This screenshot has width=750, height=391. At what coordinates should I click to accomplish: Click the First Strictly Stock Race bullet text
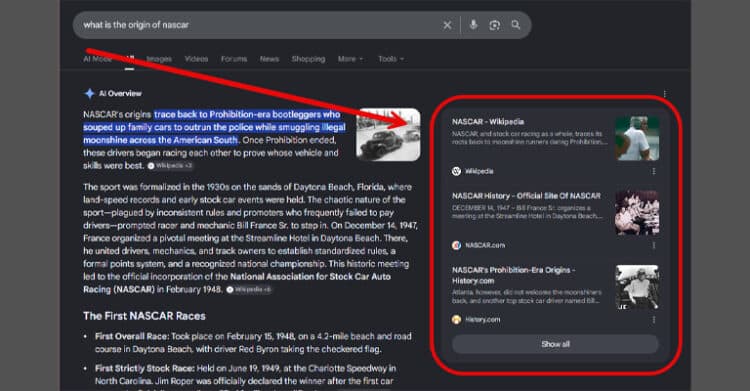pyautogui.click(x=245, y=375)
